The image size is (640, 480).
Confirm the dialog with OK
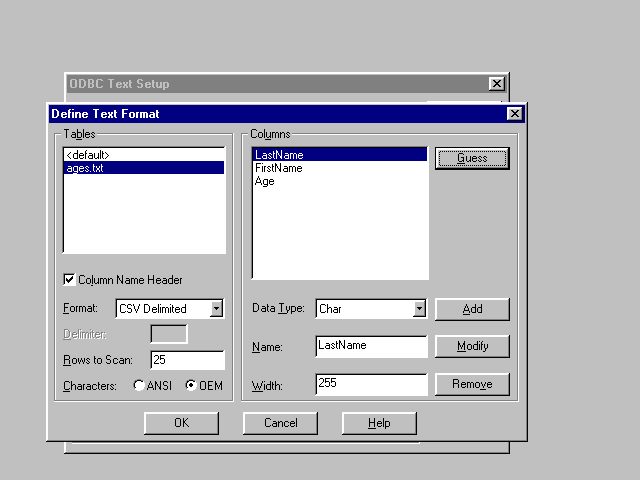point(181,423)
